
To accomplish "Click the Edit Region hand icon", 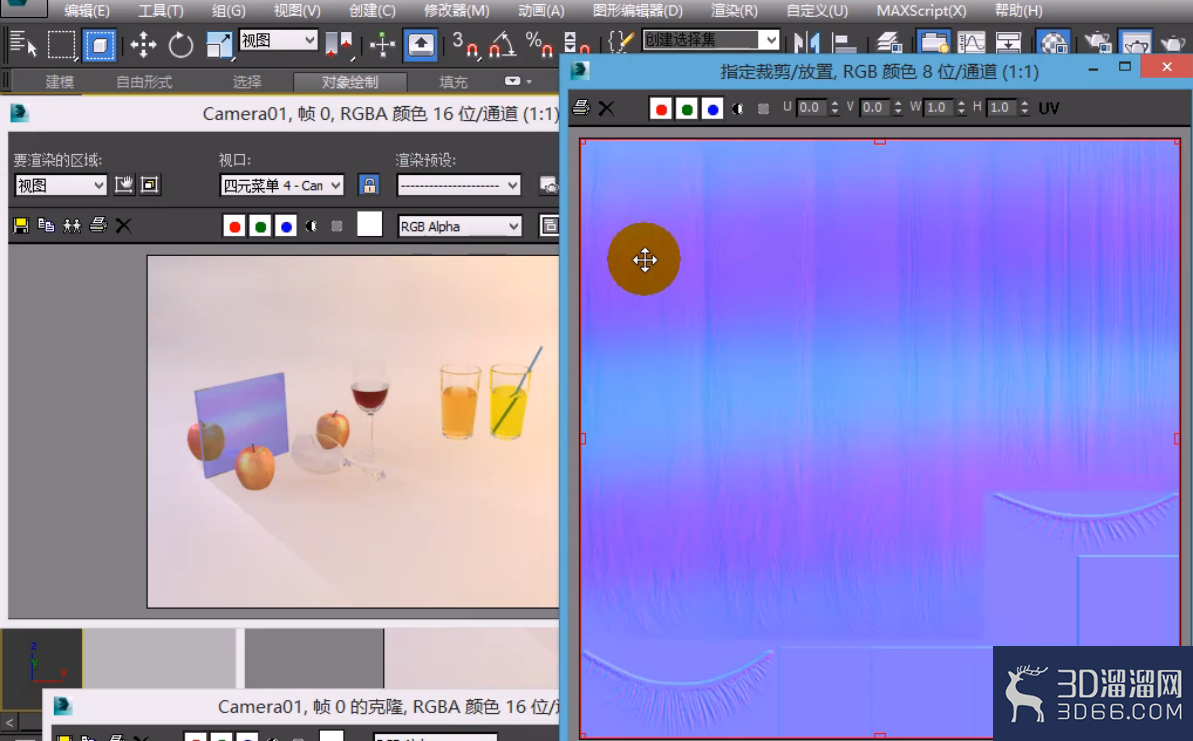I will 123,185.
